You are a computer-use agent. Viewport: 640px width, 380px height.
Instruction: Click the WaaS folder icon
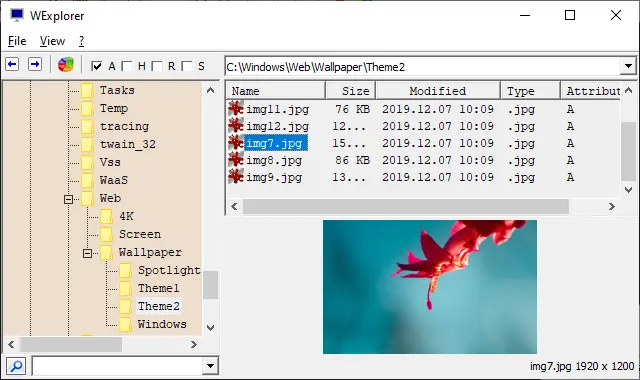[x=87, y=180]
